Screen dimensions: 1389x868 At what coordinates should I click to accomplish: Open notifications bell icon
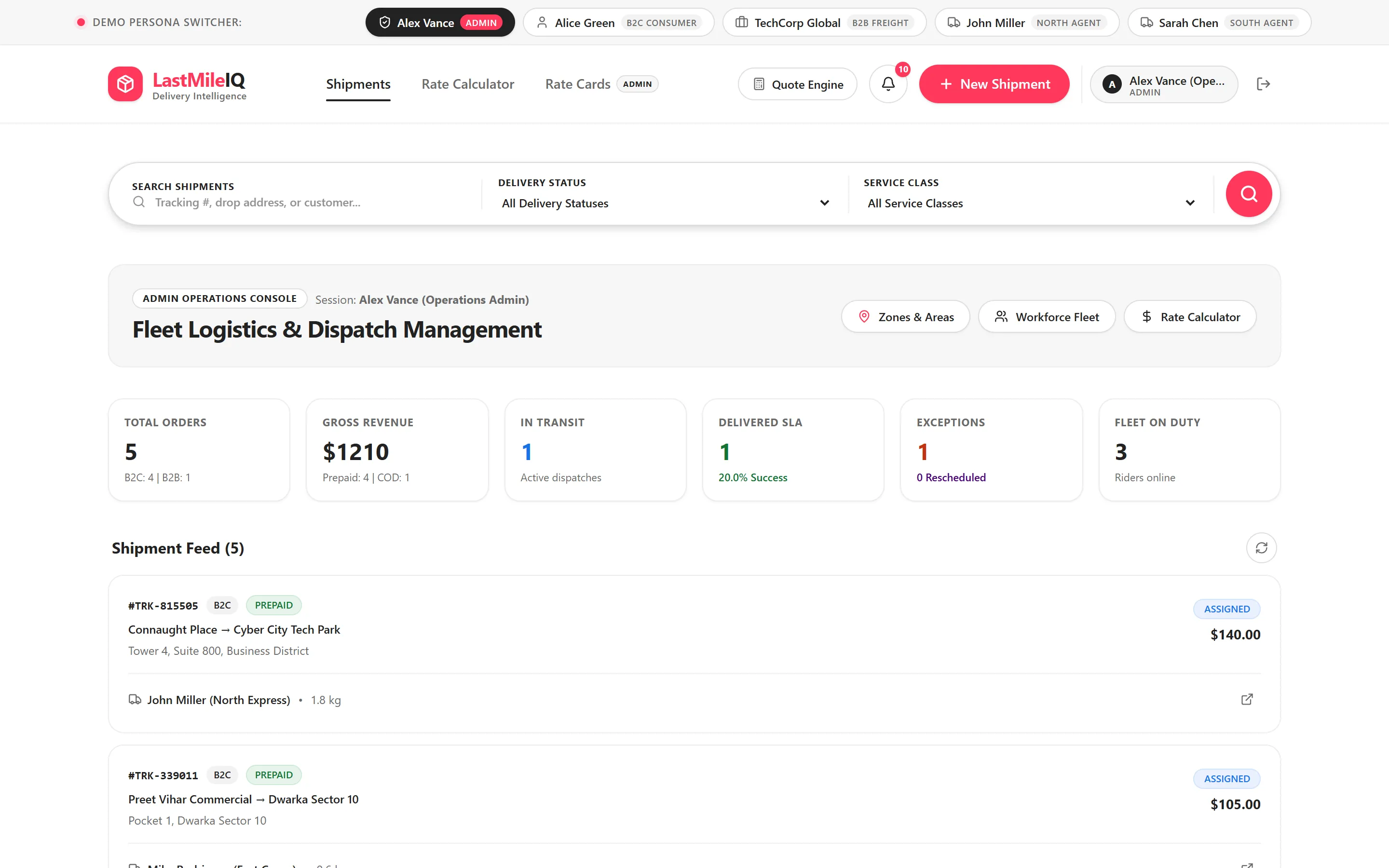[888, 84]
